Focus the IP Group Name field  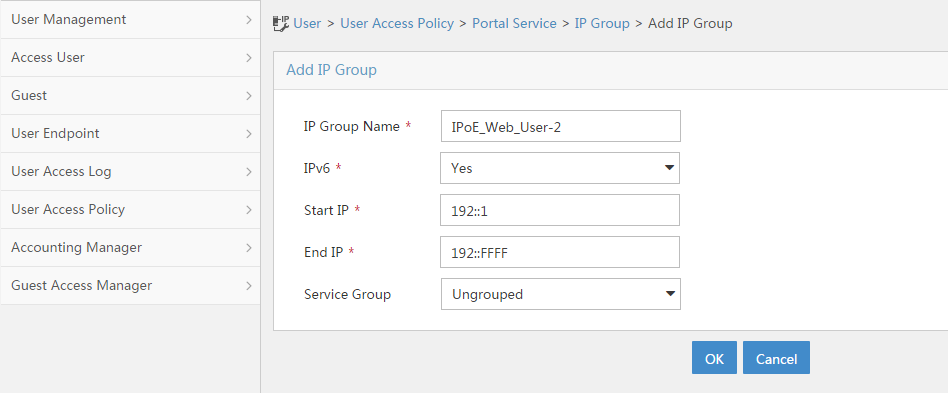coord(560,126)
